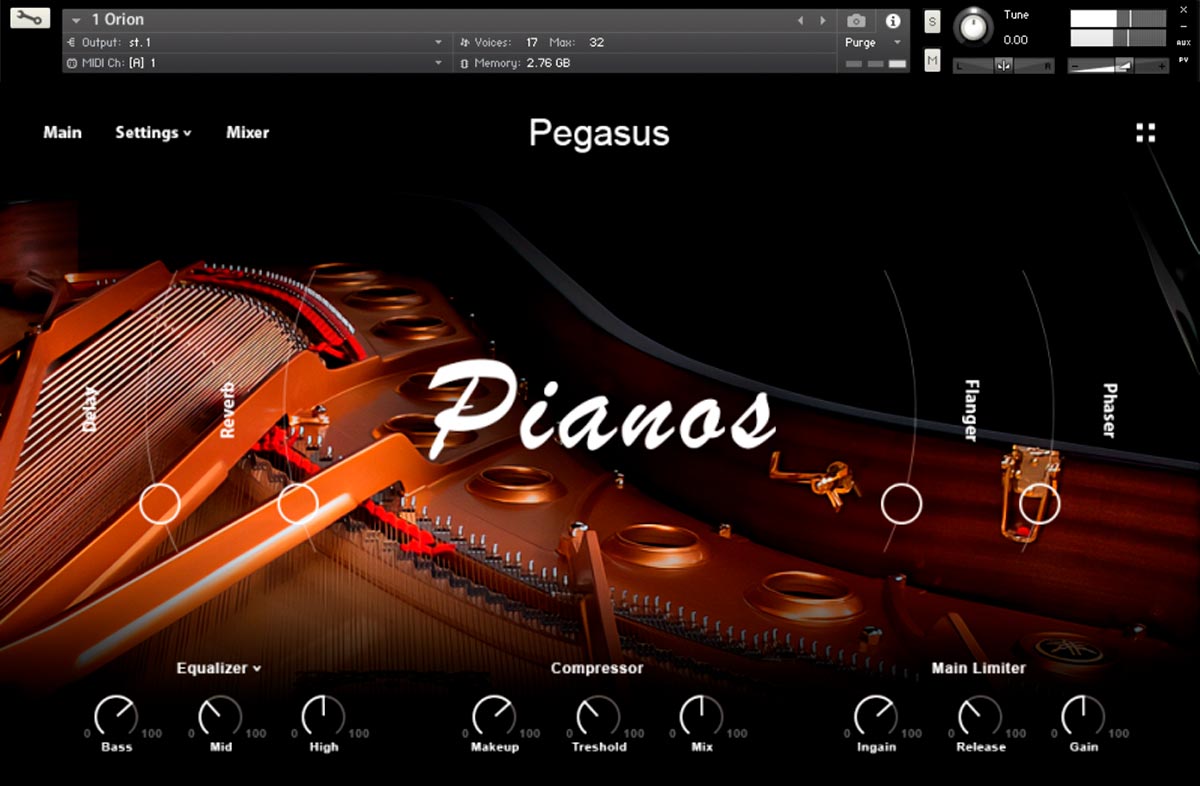Click the Main Limiter Release knob
The width and height of the screenshot is (1200, 786).
click(x=980, y=717)
